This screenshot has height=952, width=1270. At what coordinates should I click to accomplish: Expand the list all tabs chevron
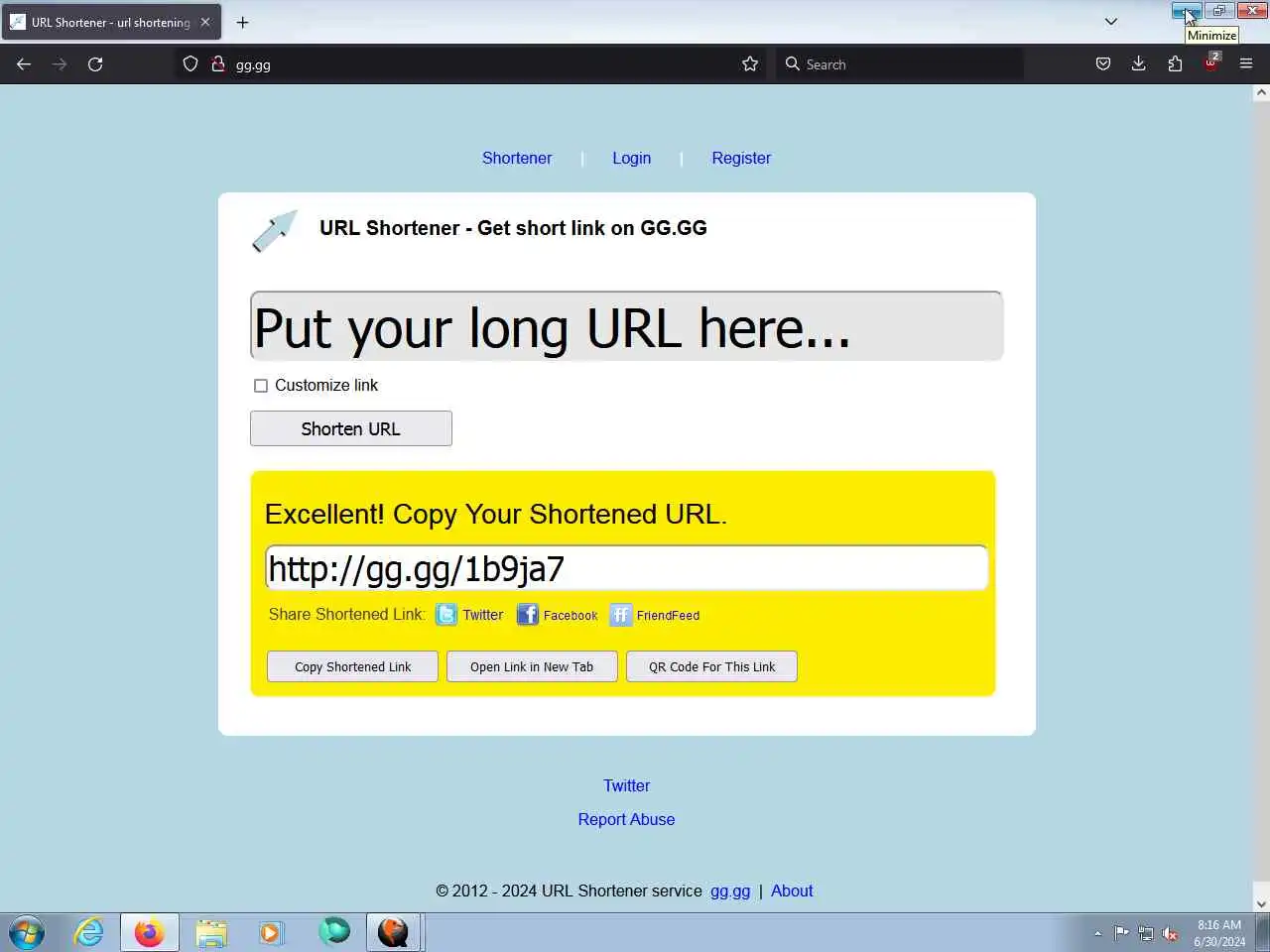1111,22
